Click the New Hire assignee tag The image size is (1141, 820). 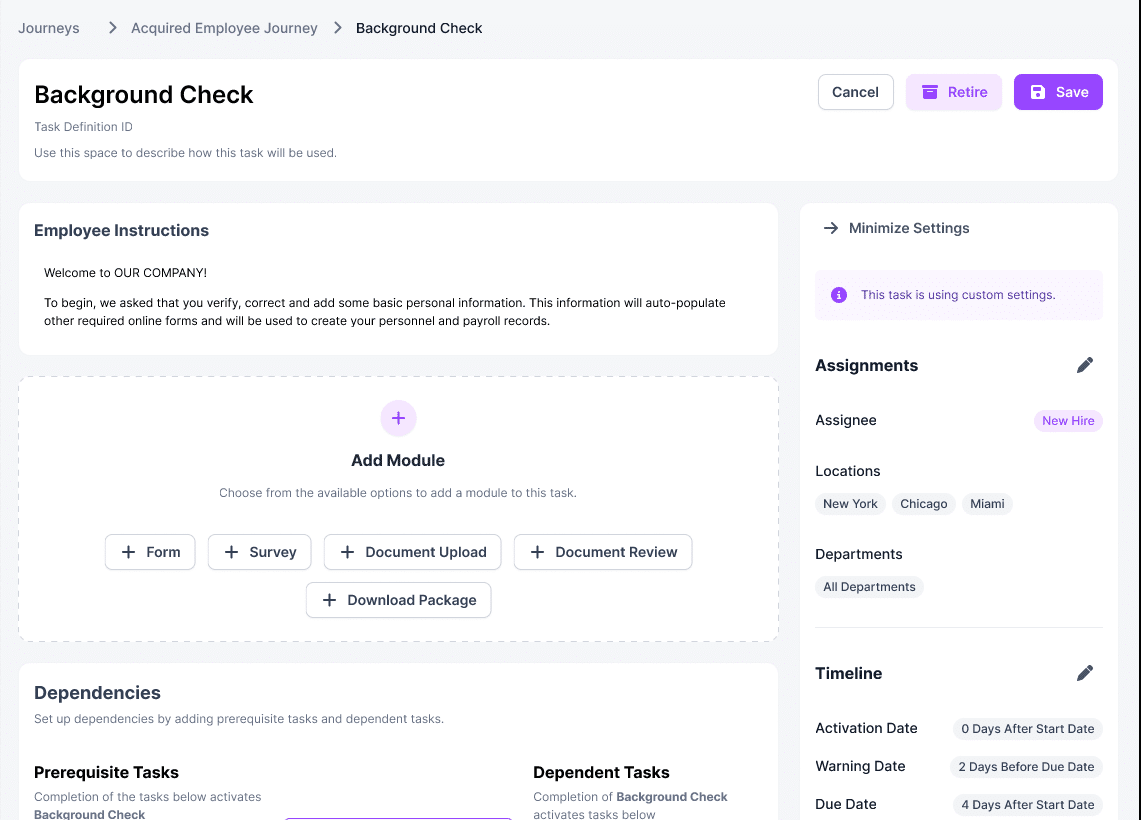[1068, 421]
